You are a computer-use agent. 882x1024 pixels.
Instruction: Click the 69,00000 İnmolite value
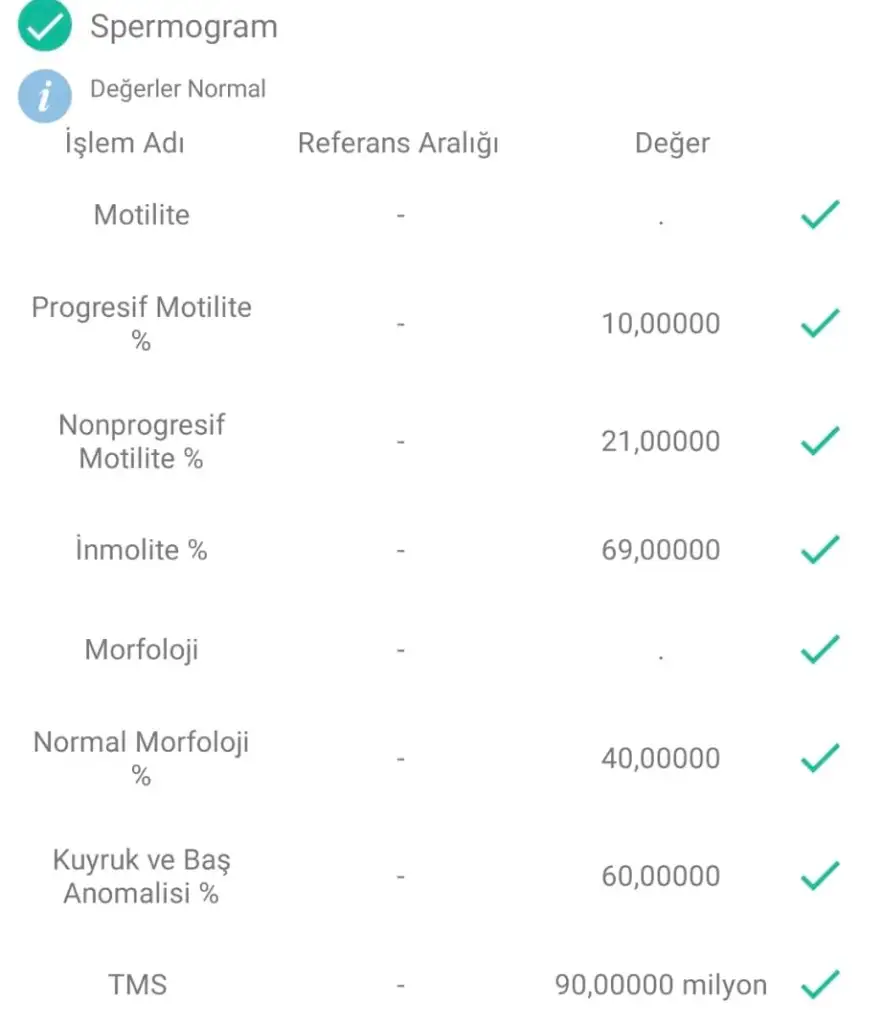[660, 550]
